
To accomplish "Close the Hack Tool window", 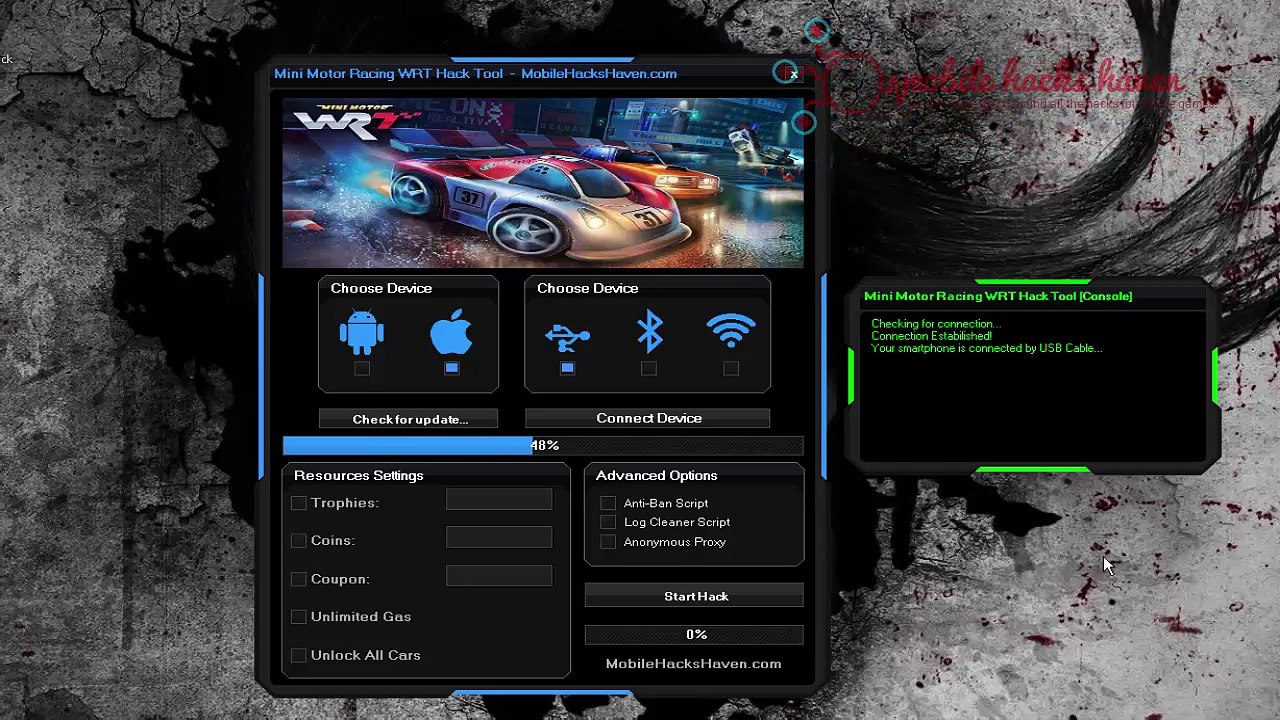I will [x=794, y=74].
